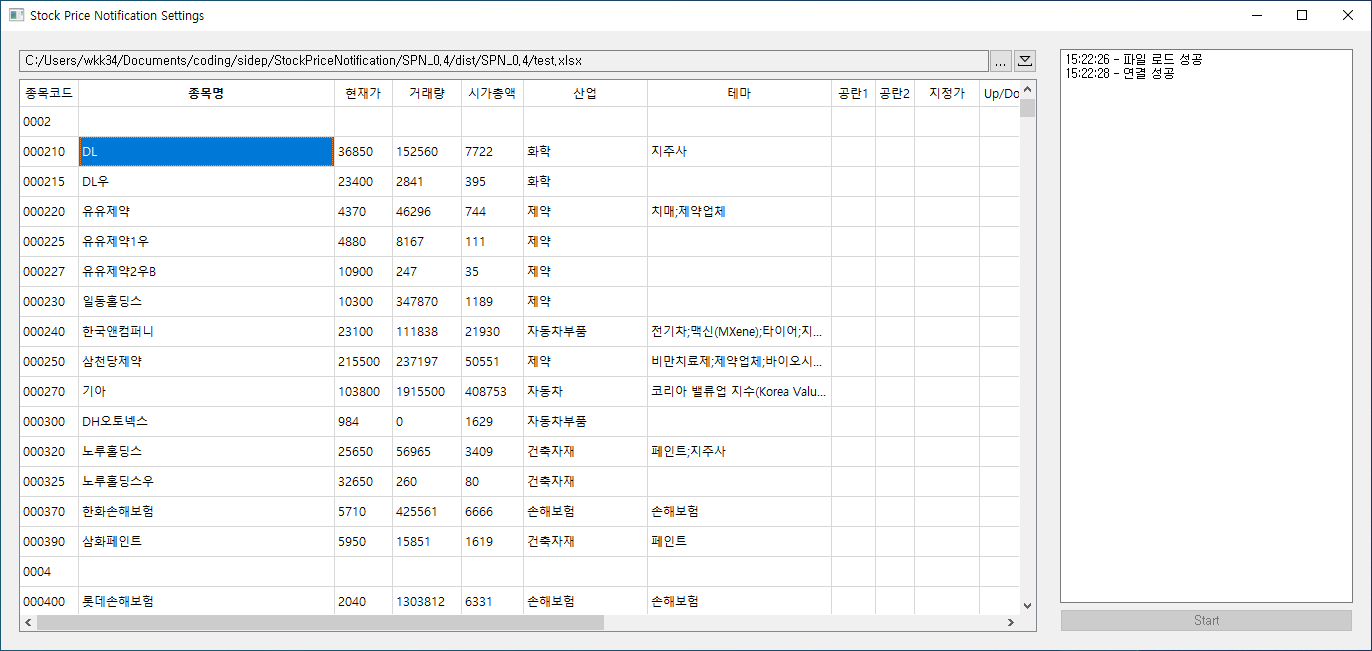
Task: Select the highlighted DL stock name cell
Action: (206, 152)
